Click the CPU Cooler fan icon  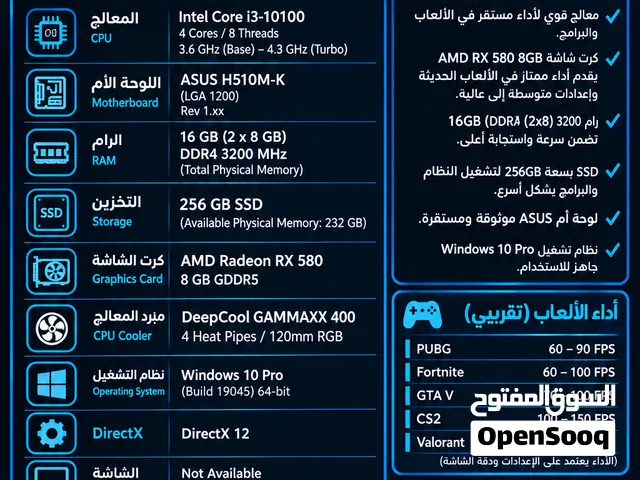51,329
